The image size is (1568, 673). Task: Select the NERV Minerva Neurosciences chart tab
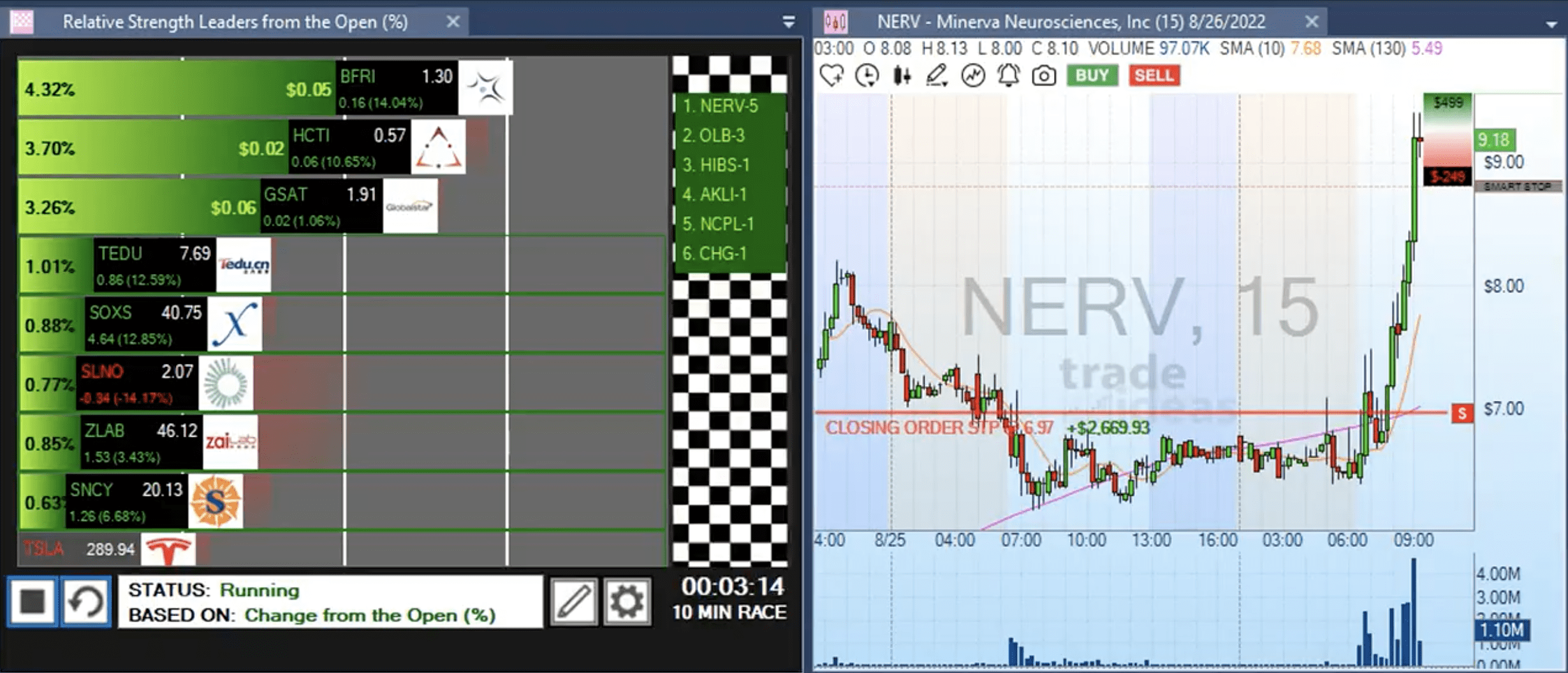pos(1070,22)
